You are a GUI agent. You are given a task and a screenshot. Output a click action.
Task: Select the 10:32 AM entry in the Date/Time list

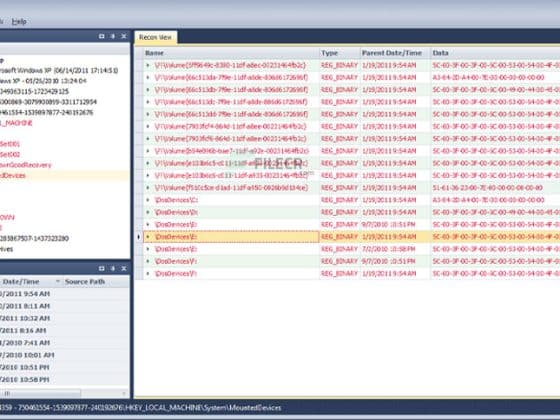[x=25, y=318]
